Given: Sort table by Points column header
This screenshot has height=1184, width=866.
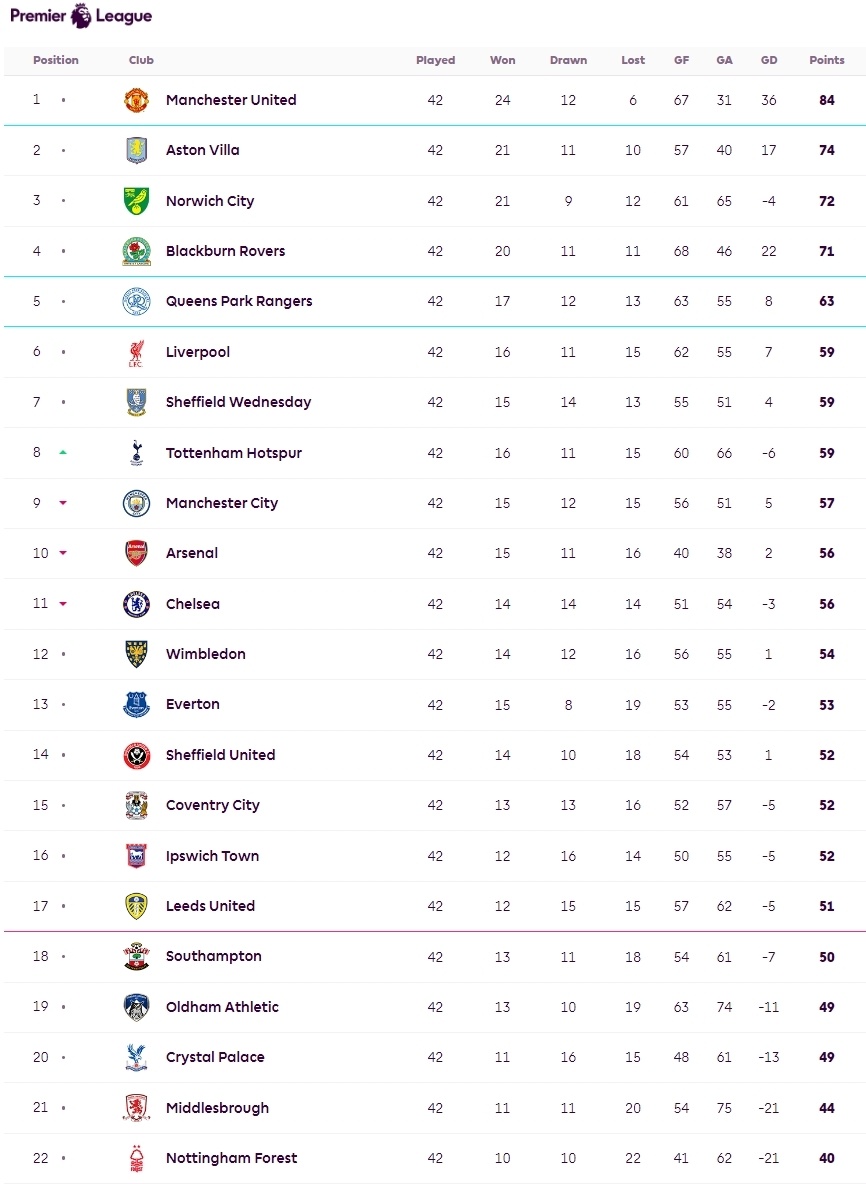Looking at the screenshot, I should click(x=827, y=60).
